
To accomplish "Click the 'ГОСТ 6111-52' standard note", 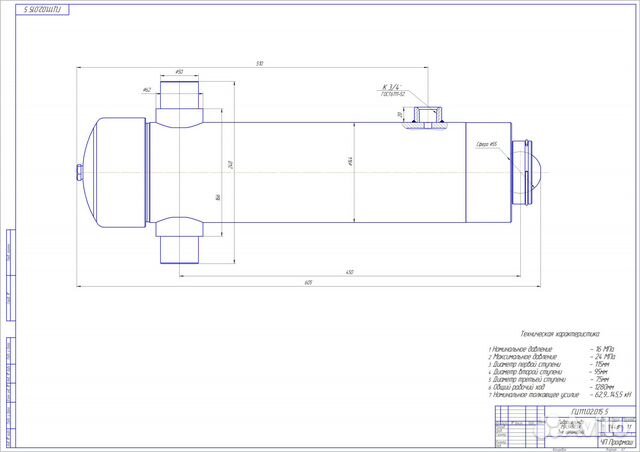I will (x=393, y=94).
